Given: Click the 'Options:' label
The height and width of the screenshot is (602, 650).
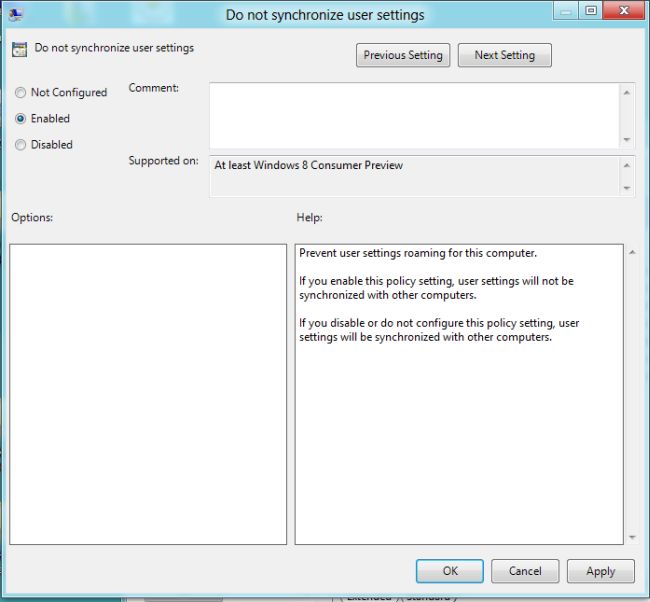Looking at the screenshot, I should (x=32, y=218).
